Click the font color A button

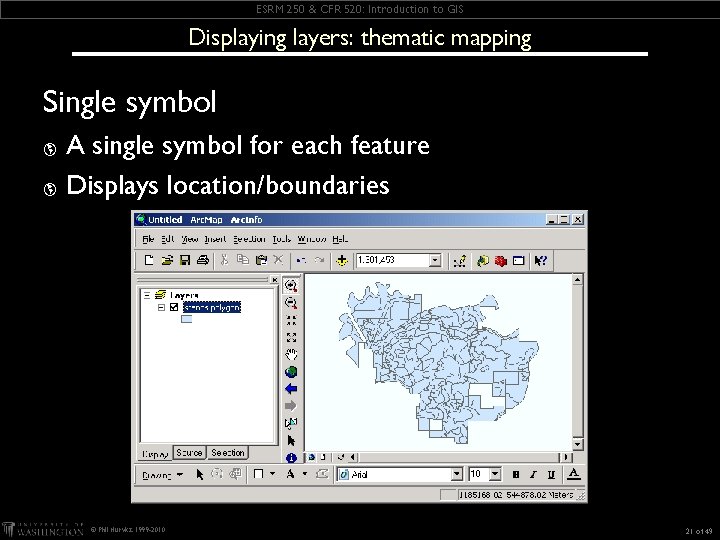573,474
